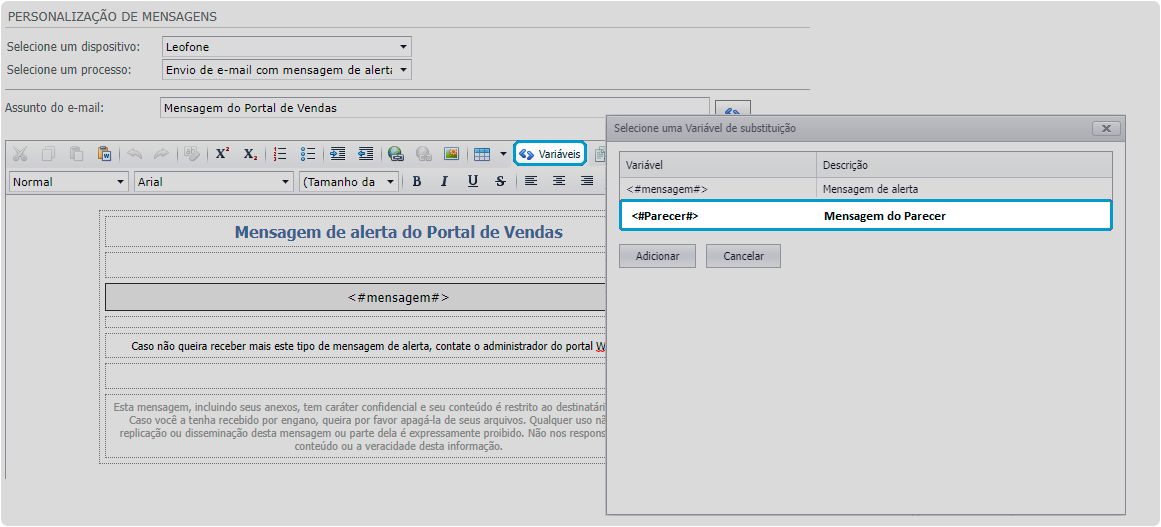1161x527 pixels.
Task: Open the Arial font dropdown
Action: [214, 182]
